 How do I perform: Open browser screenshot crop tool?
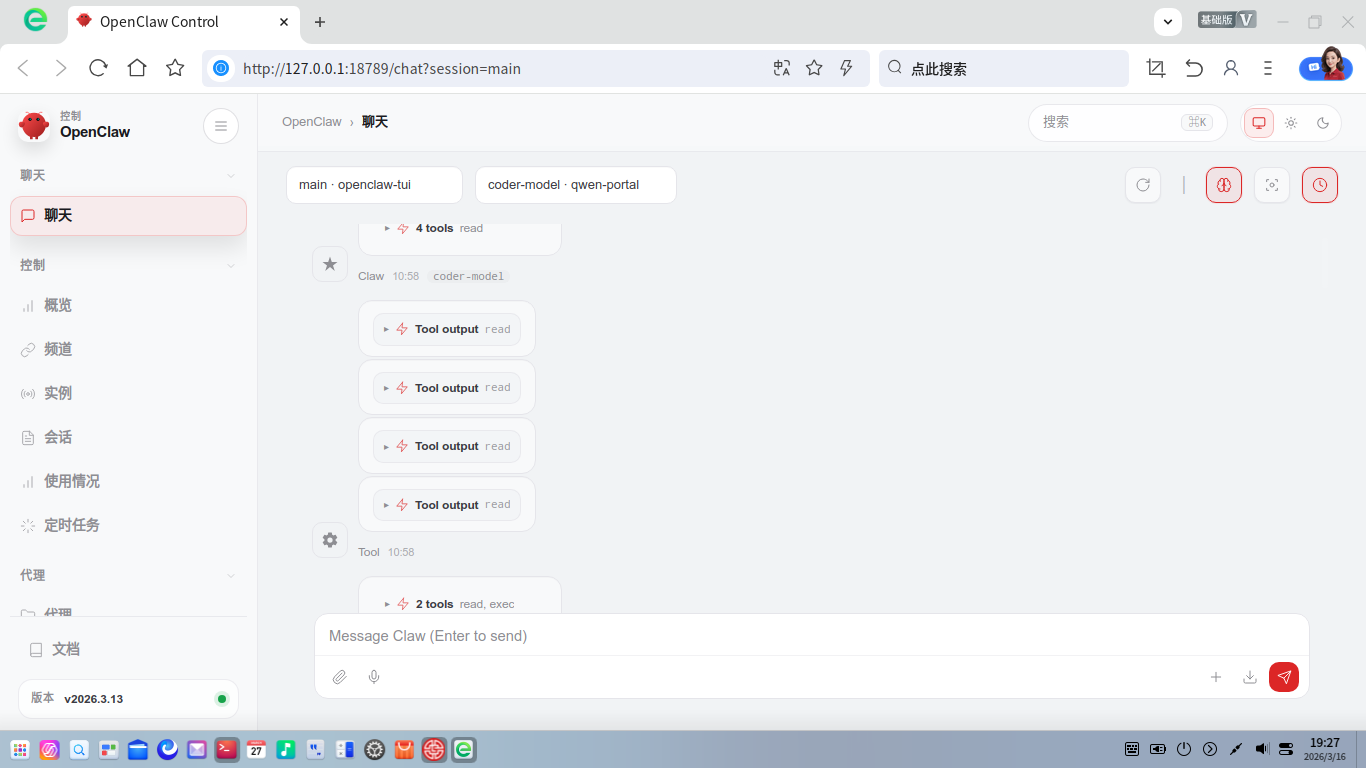[1156, 68]
